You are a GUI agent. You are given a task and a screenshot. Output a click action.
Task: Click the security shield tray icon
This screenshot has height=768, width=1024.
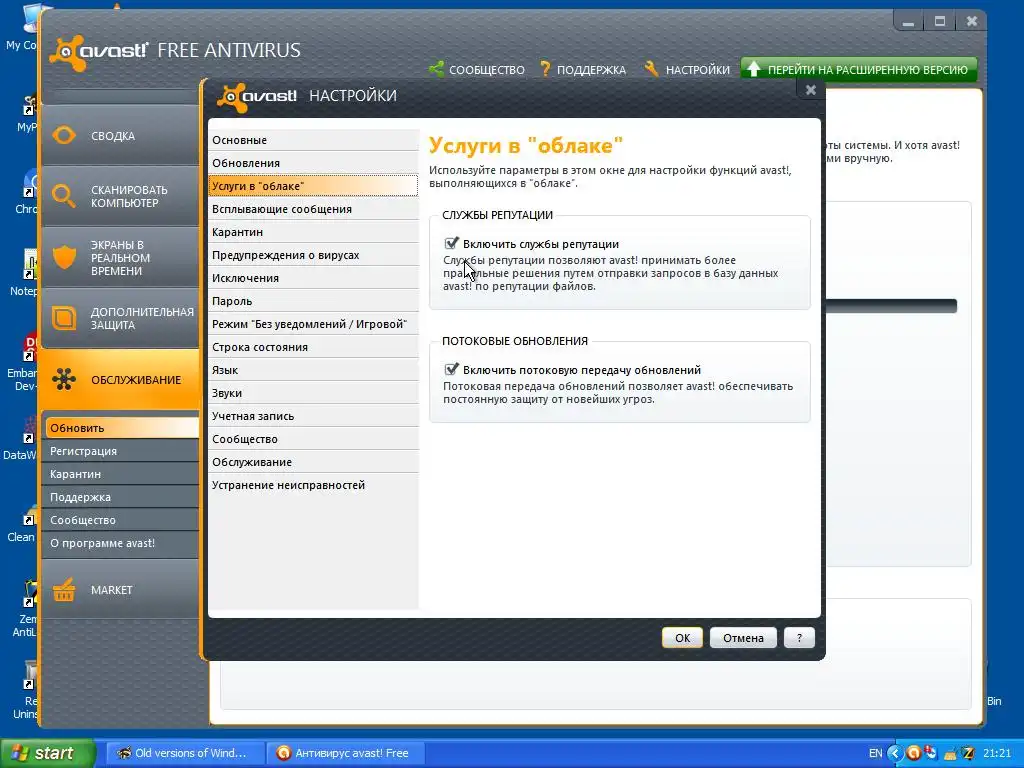[x=931, y=753]
